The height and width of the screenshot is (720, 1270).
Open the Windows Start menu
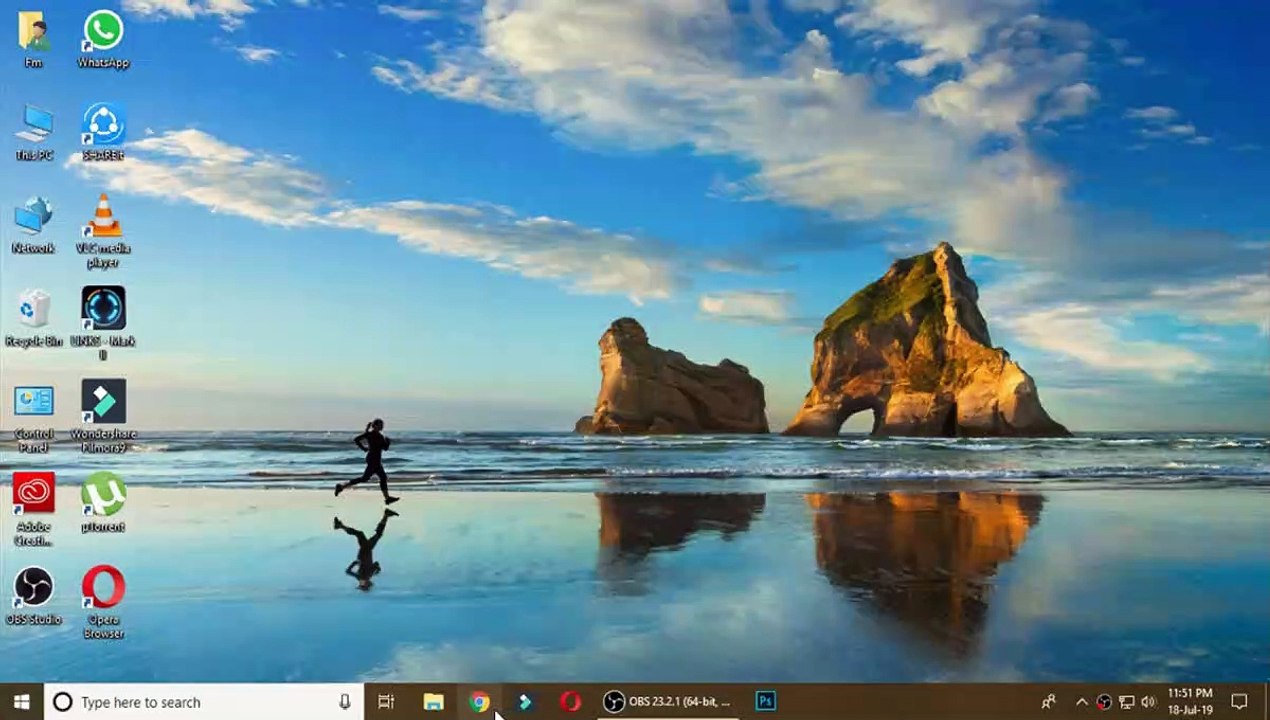click(x=22, y=702)
